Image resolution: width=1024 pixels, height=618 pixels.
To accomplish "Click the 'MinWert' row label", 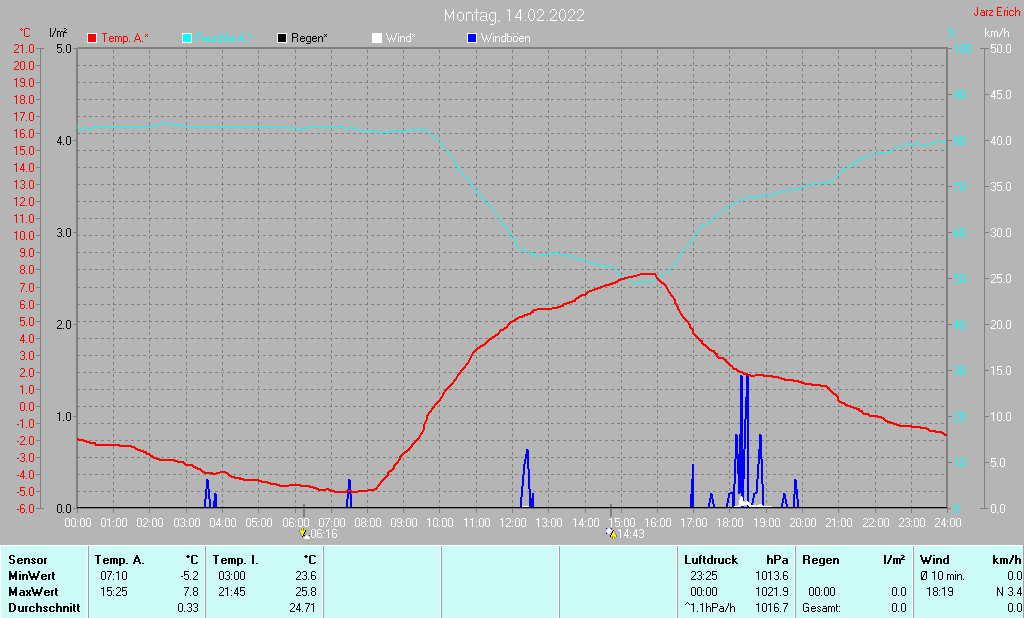I will (32, 576).
